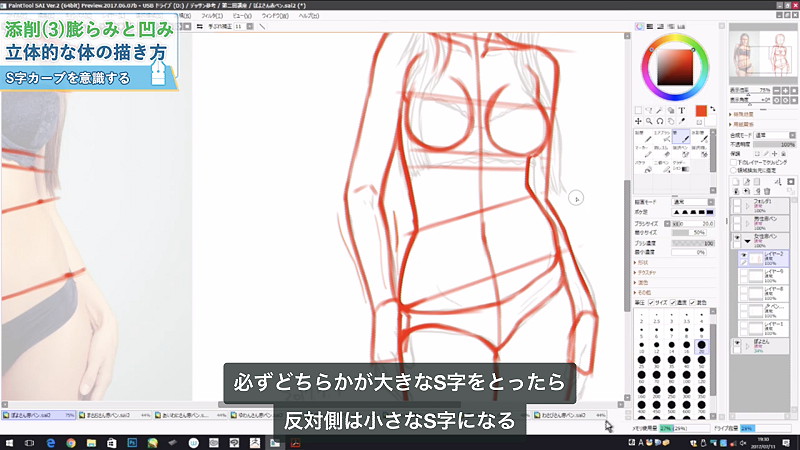Open the ウィンドウ menu

coord(275,16)
